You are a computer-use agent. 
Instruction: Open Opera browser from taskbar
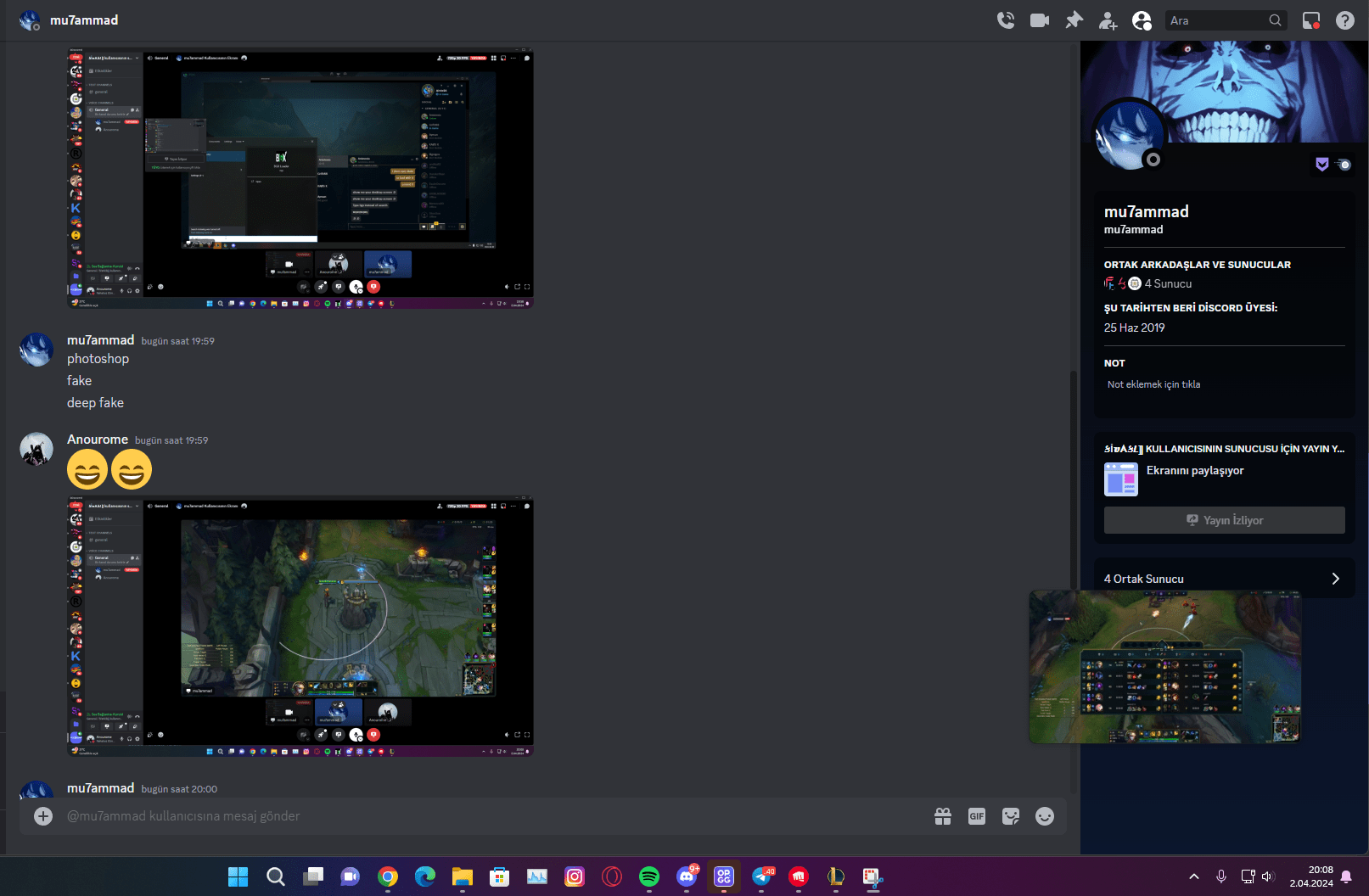[612, 876]
